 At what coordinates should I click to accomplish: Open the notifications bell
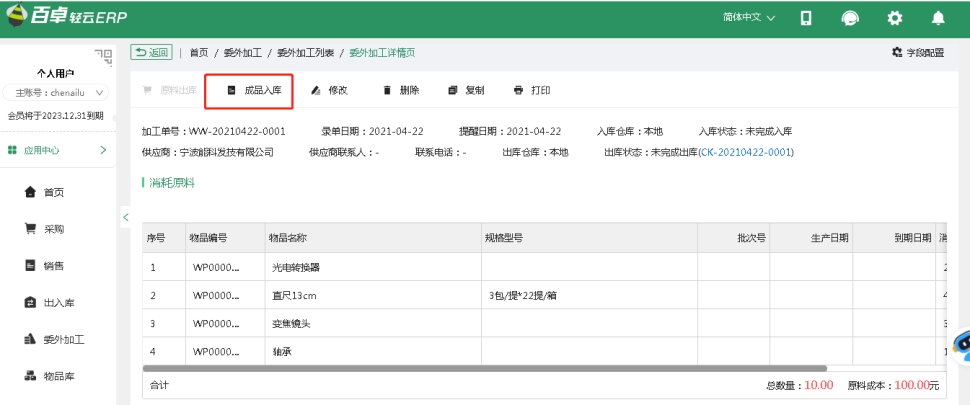point(937,18)
